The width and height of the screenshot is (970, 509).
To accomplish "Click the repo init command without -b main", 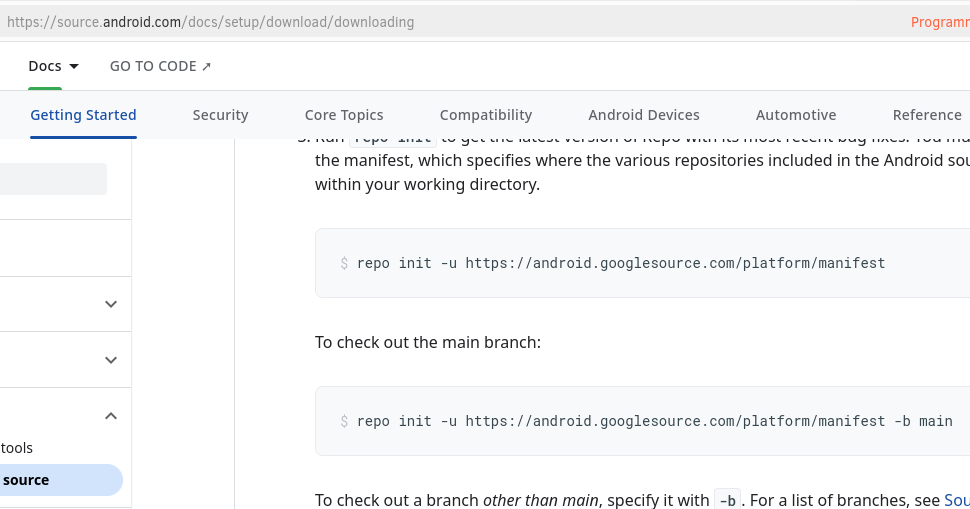I will pyautogui.click(x=621, y=263).
